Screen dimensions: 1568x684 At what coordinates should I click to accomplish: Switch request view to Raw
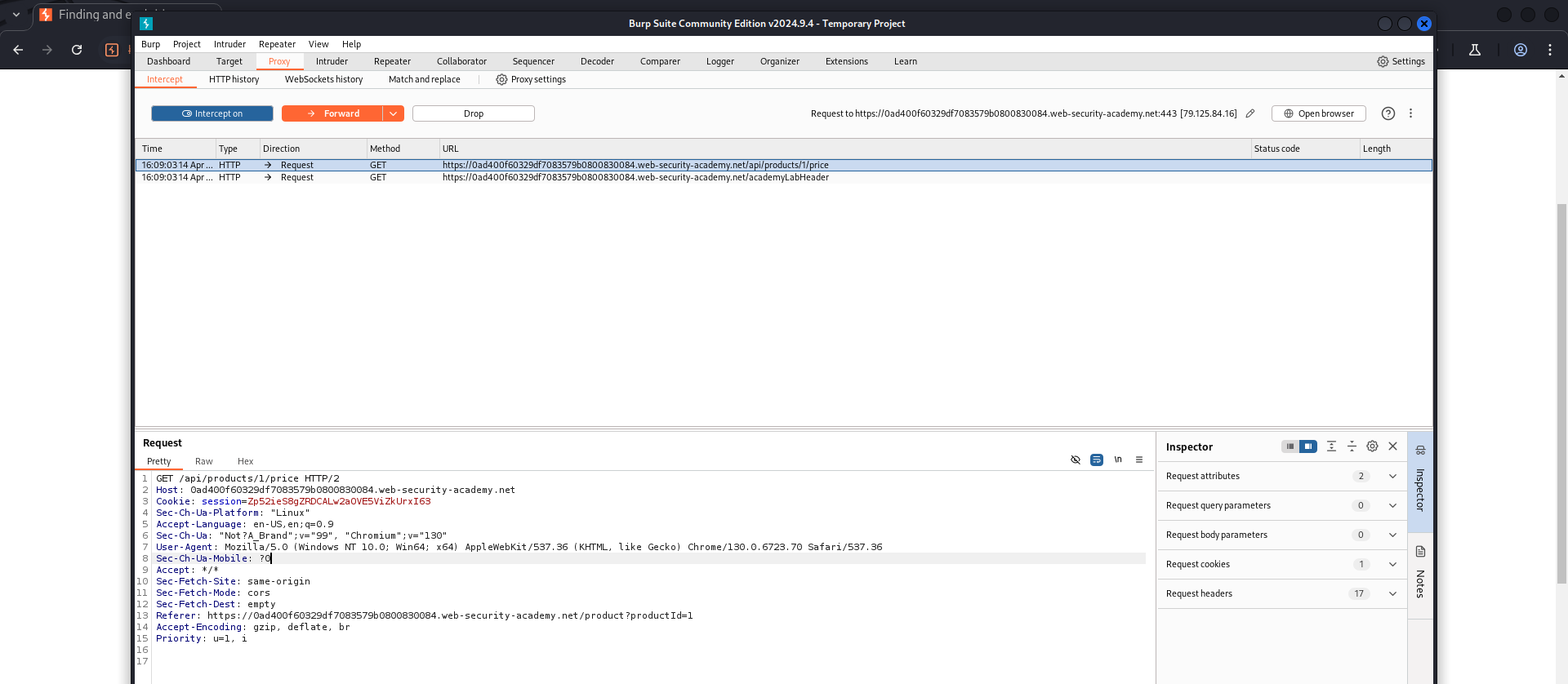[203, 461]
